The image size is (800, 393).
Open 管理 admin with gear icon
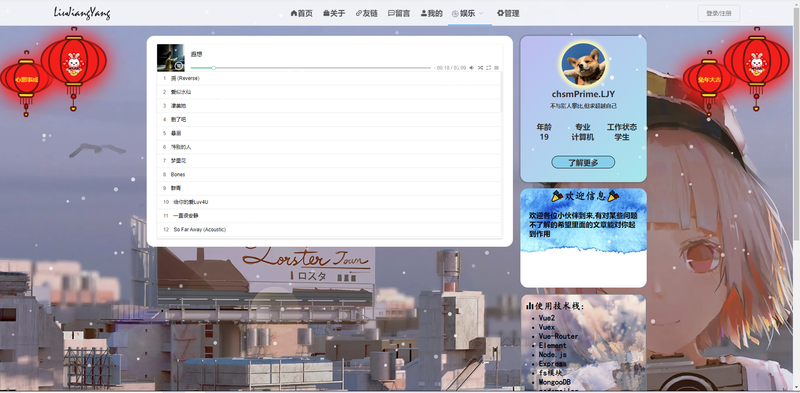pyautogui.click(x=508, y=13)
